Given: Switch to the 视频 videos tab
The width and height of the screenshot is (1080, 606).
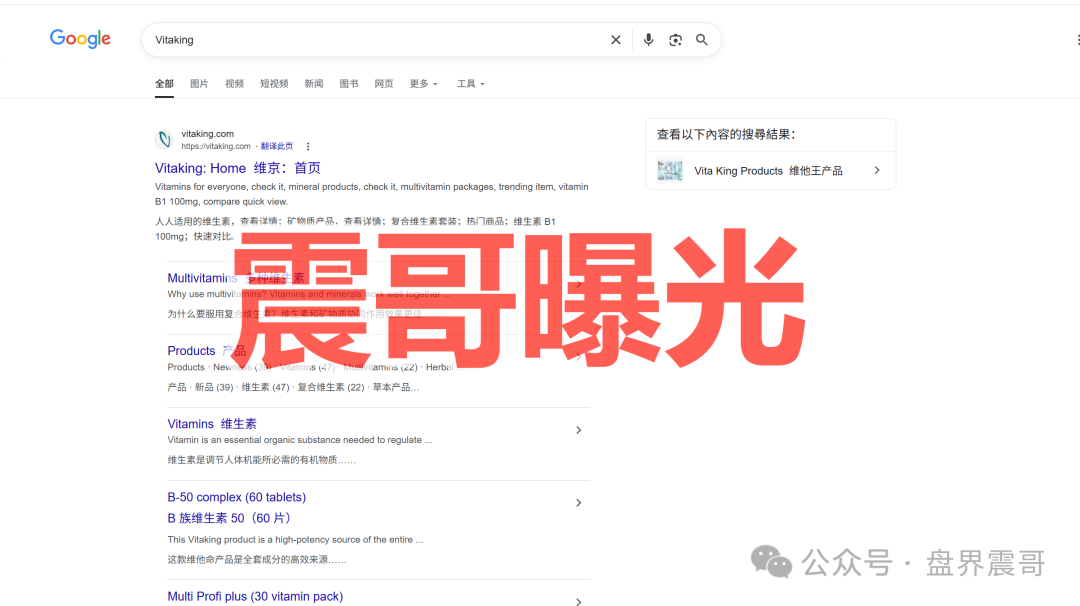Looking at the screenshot, I should point(234,84).
